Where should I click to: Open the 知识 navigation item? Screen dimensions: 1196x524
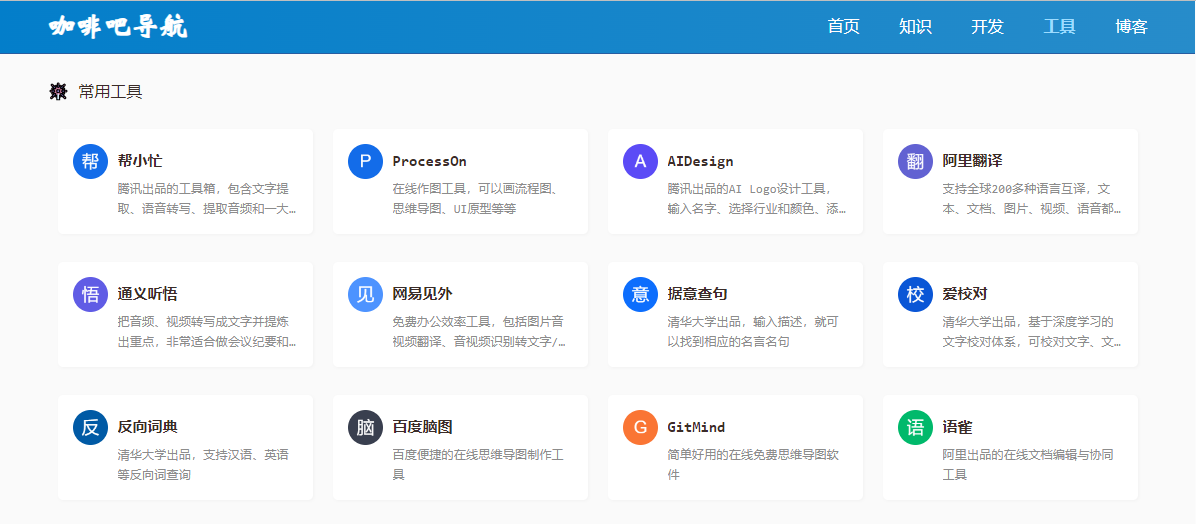tap(915, 27)
